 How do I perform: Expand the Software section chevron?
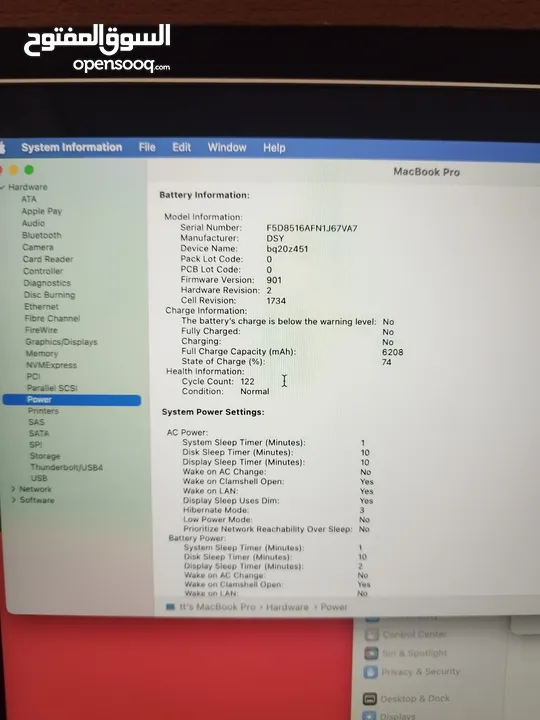[14, 500]
